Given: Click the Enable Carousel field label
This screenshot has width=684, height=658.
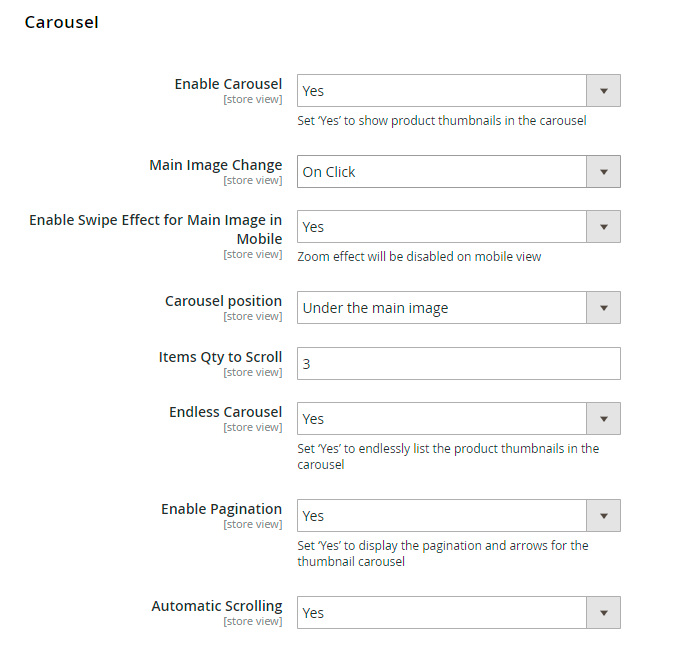Looking at the screenshot, I should pos(228,84).
